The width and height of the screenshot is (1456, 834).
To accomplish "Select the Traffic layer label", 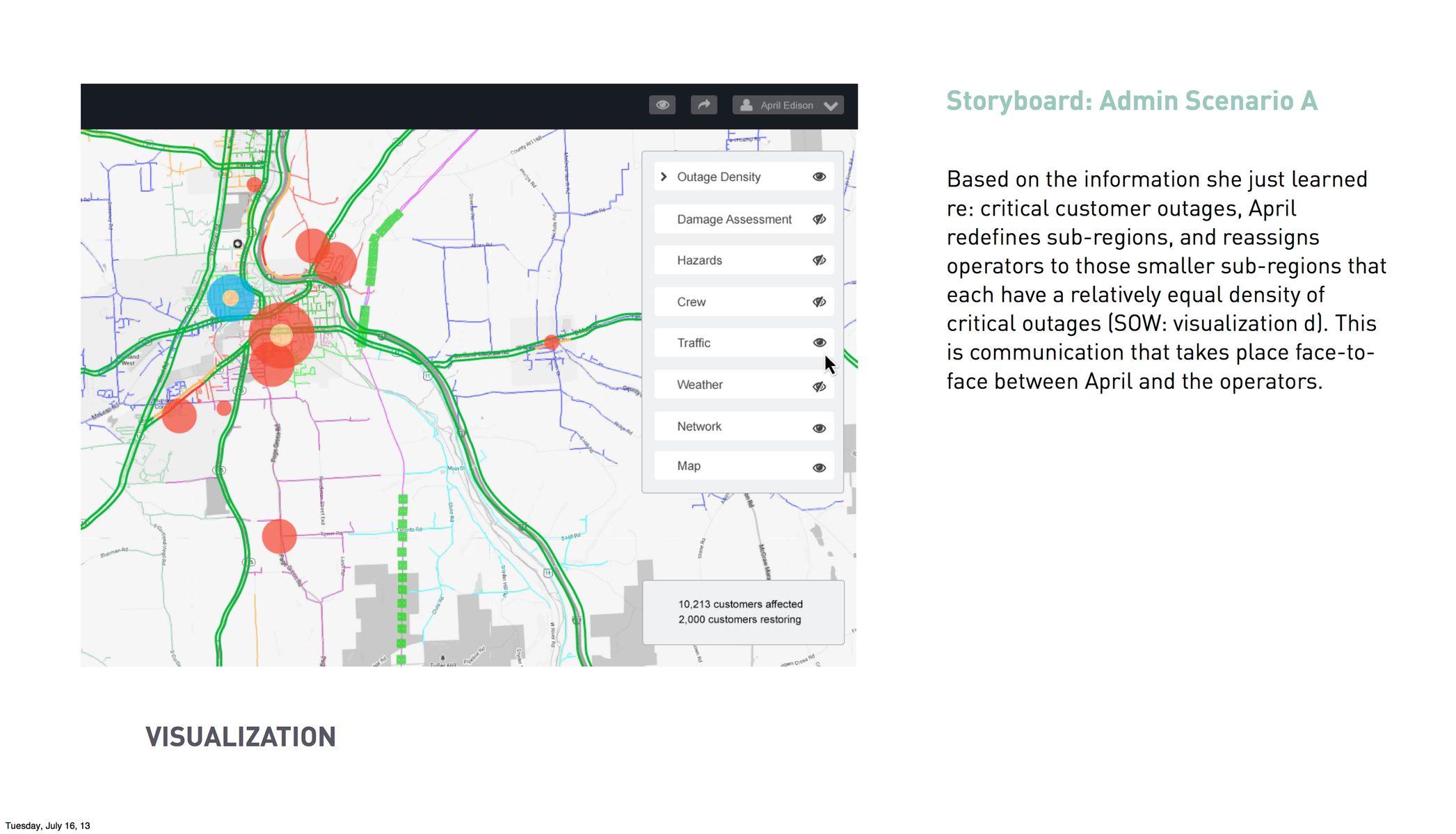I will click(694, 343).
